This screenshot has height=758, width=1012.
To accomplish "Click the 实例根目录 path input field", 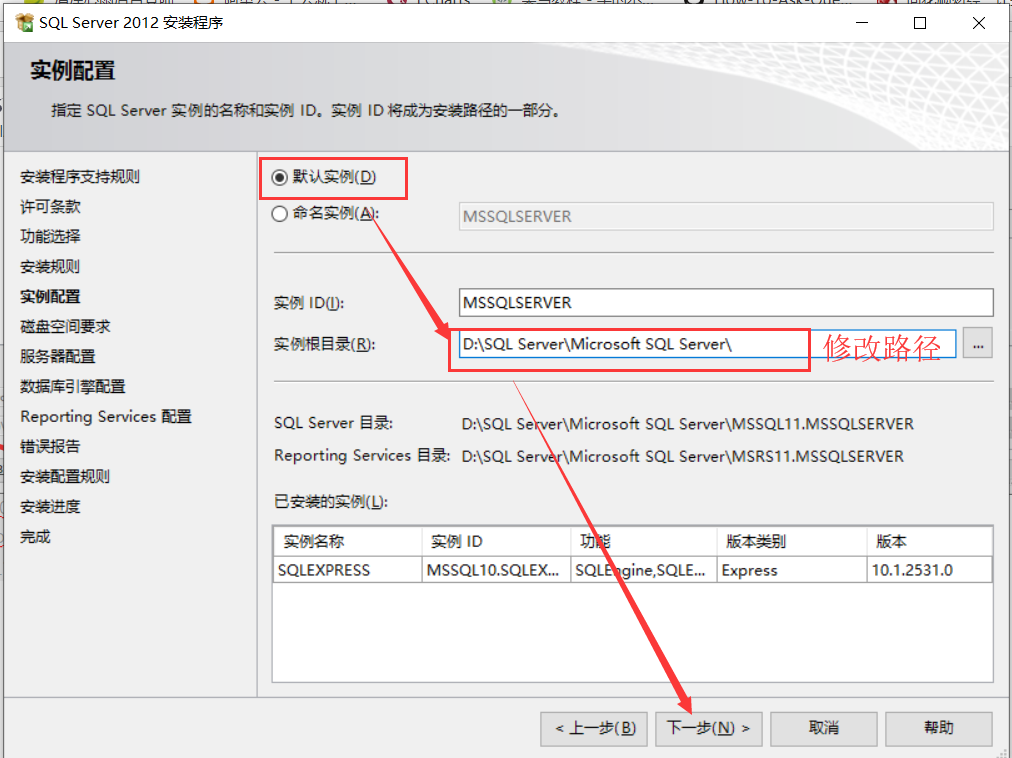I will 707,344.
